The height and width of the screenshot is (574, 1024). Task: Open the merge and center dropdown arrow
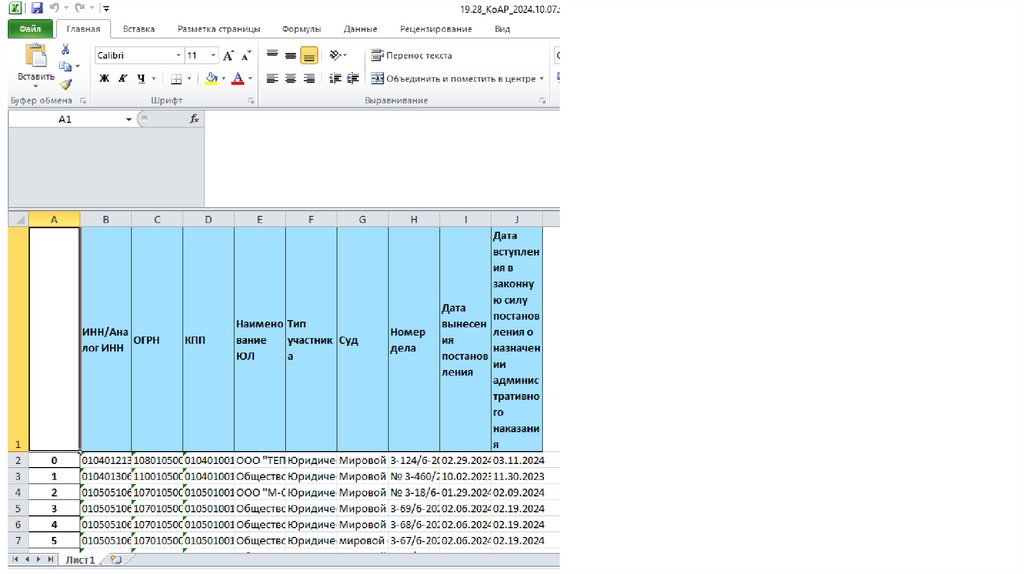point(541,79)
